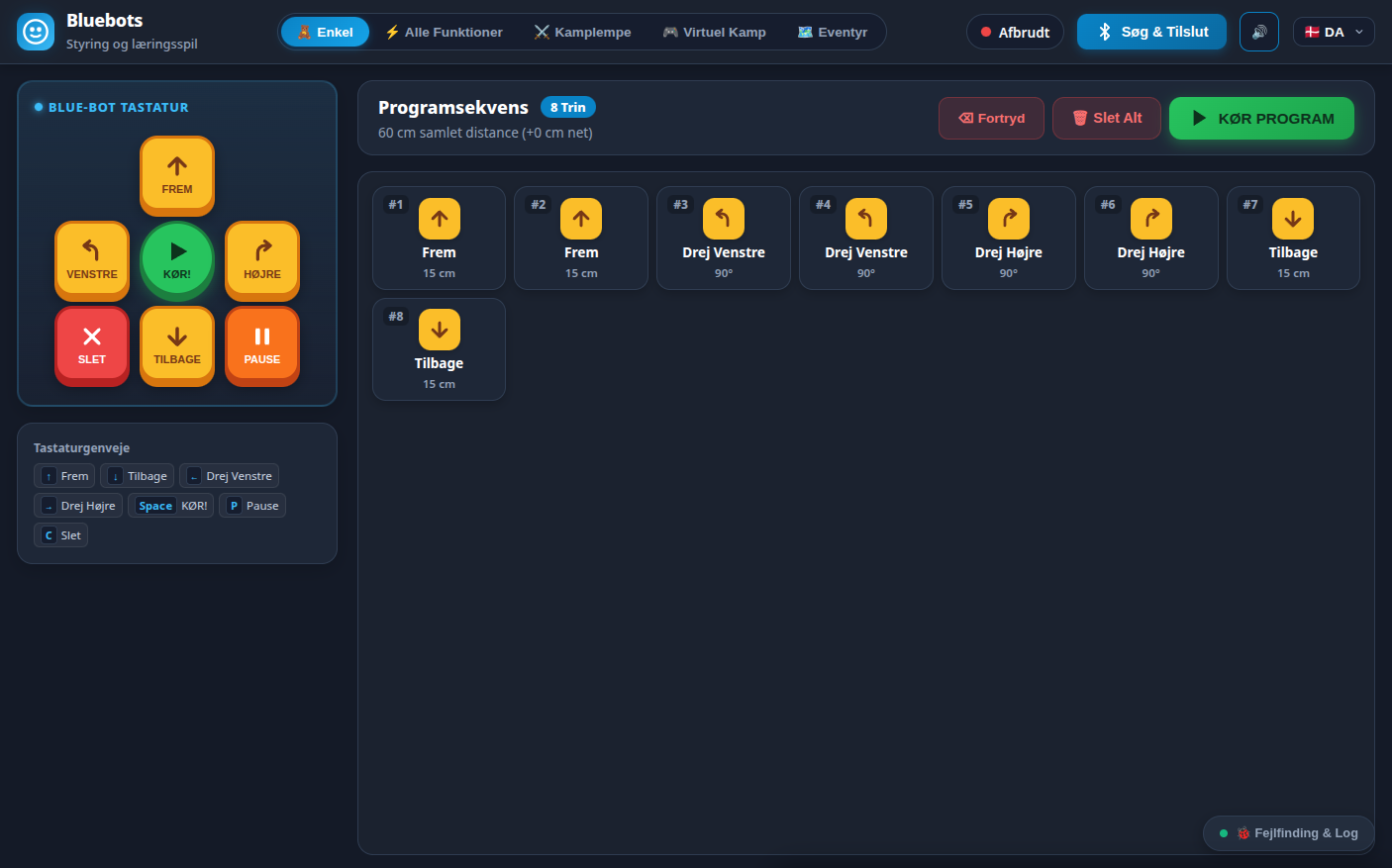Tap the HØJRE turn-right keypad button
This screenshot has width=1392, height=868.
262,260
